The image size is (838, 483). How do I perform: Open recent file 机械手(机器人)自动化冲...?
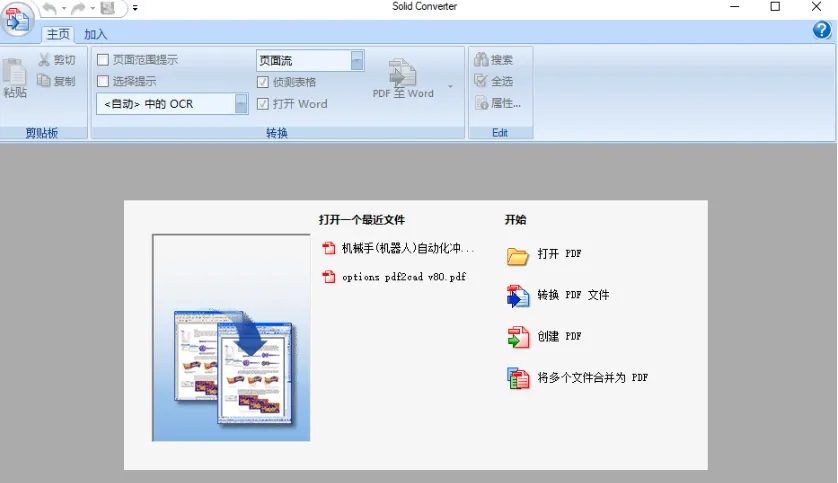tap(408, 248)
